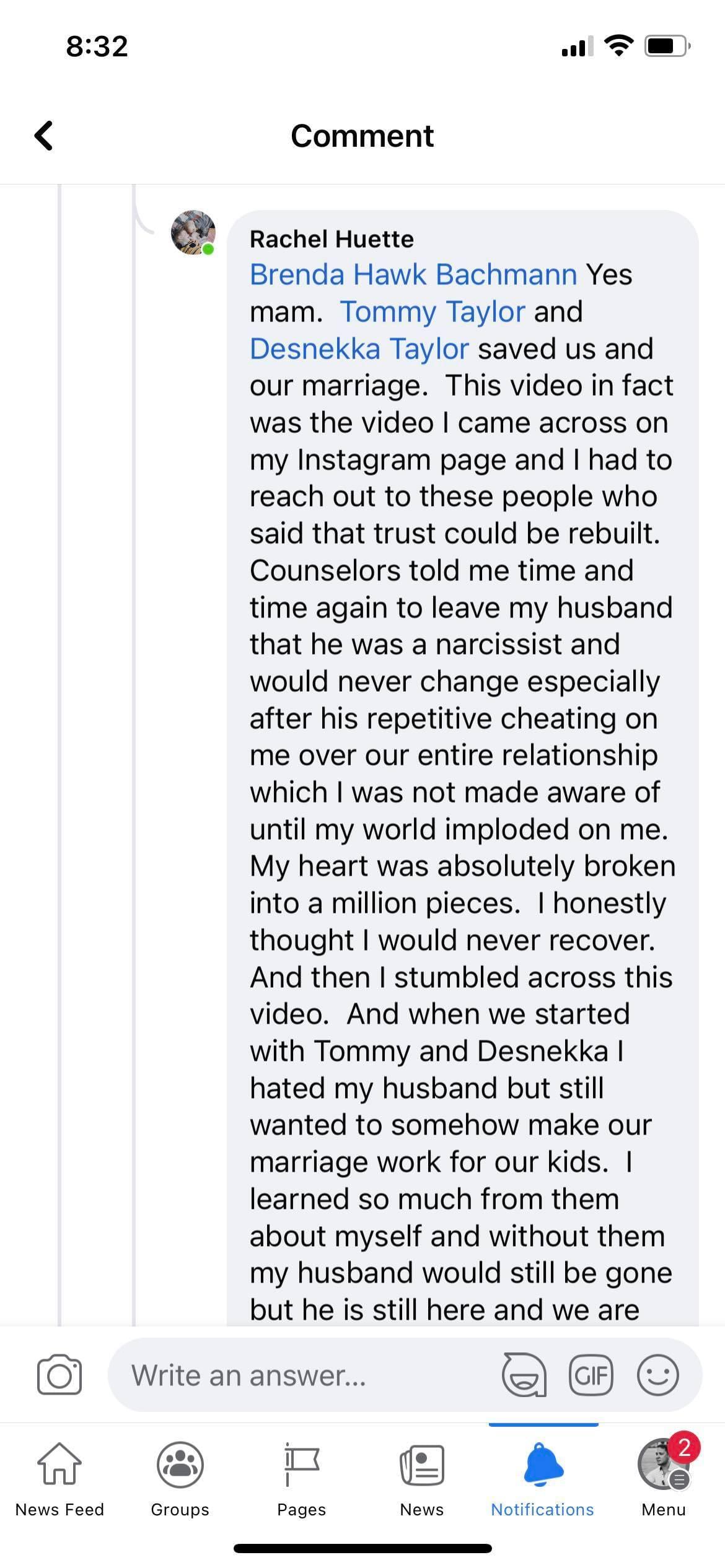Tap the Comment header title

362,136
